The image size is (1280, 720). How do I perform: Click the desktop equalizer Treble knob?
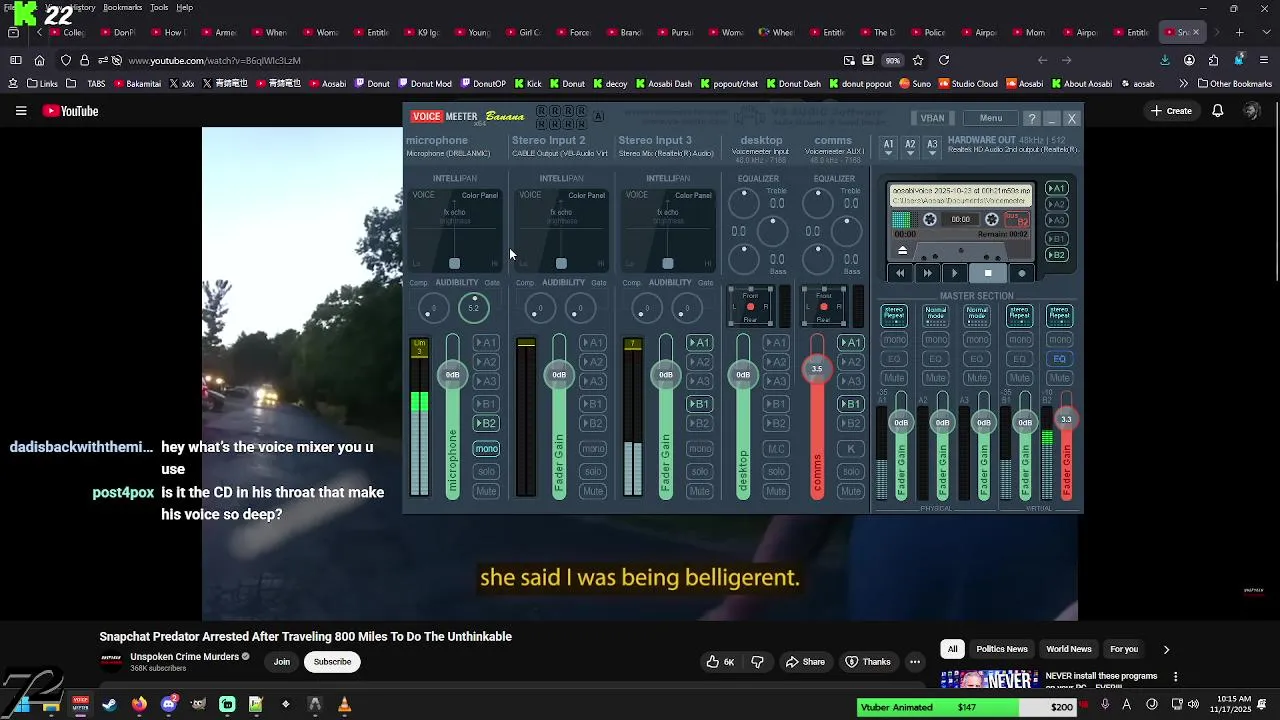coord(743,203)
